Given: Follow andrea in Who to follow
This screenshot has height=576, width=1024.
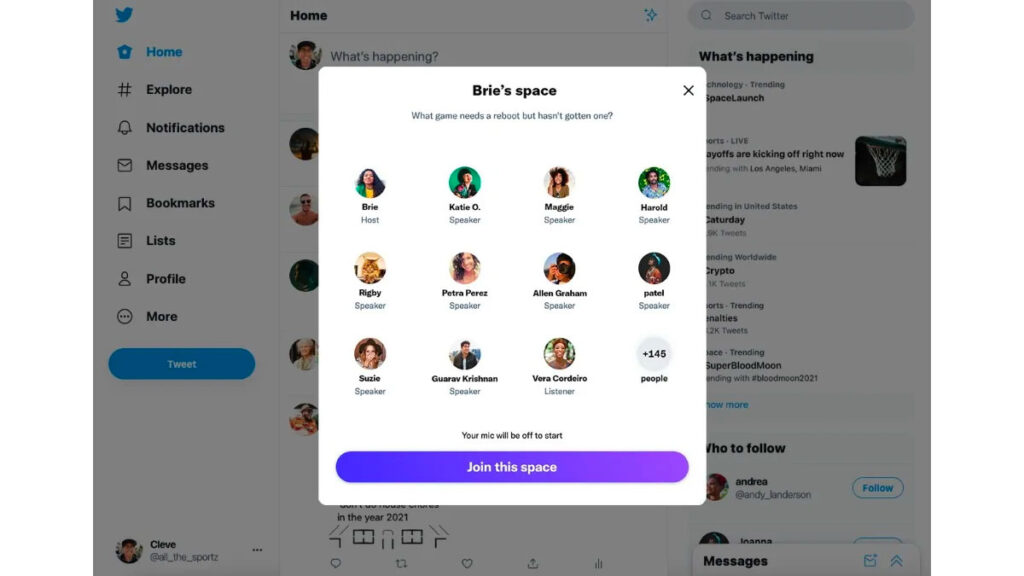Looking at the screenshot, I should (x=877, y=488).
